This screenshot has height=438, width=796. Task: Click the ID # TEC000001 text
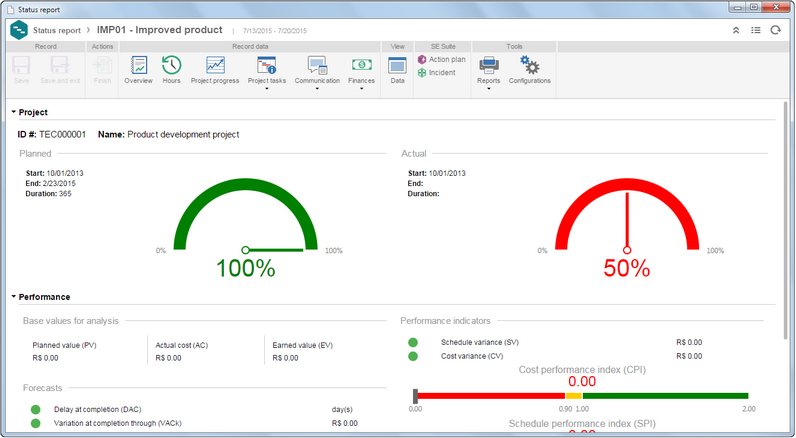52,134
